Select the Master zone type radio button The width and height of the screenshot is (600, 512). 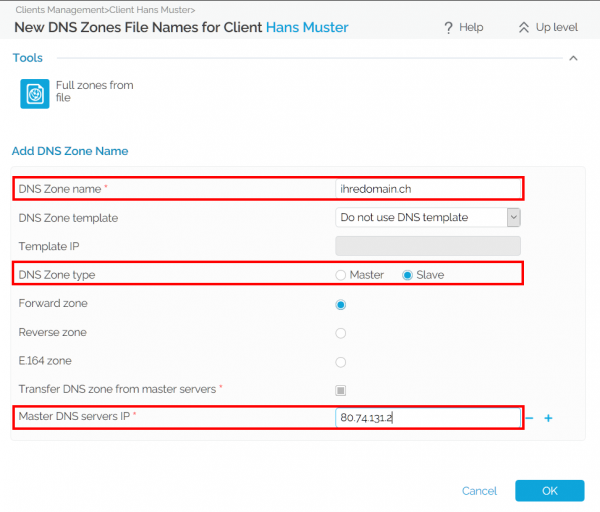click(341, 275)
